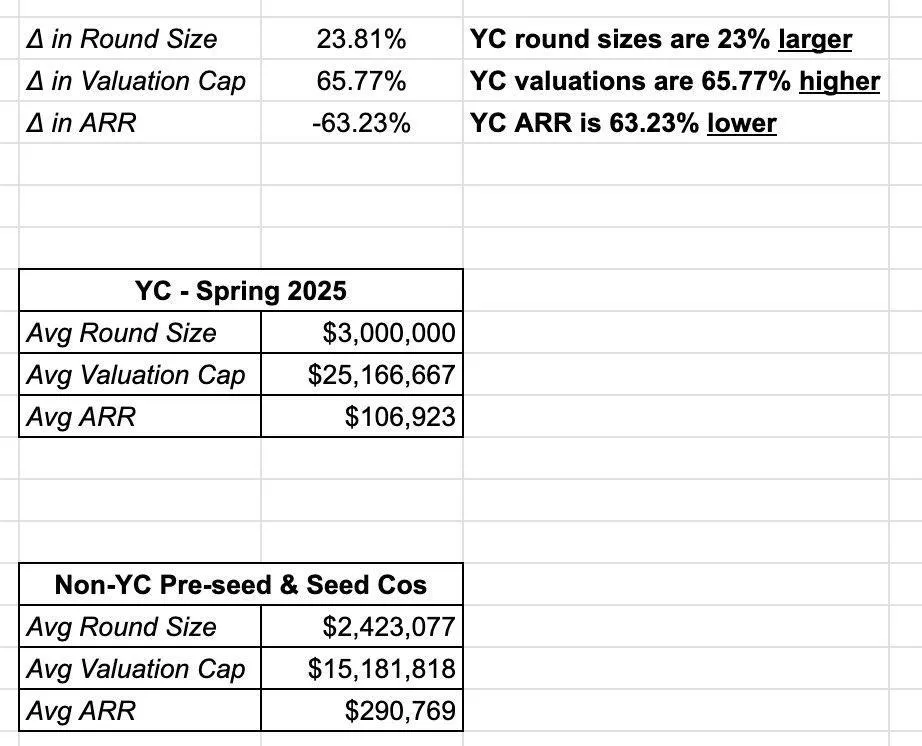Click the "Δ in Valuation Cap" label cell

135,81
